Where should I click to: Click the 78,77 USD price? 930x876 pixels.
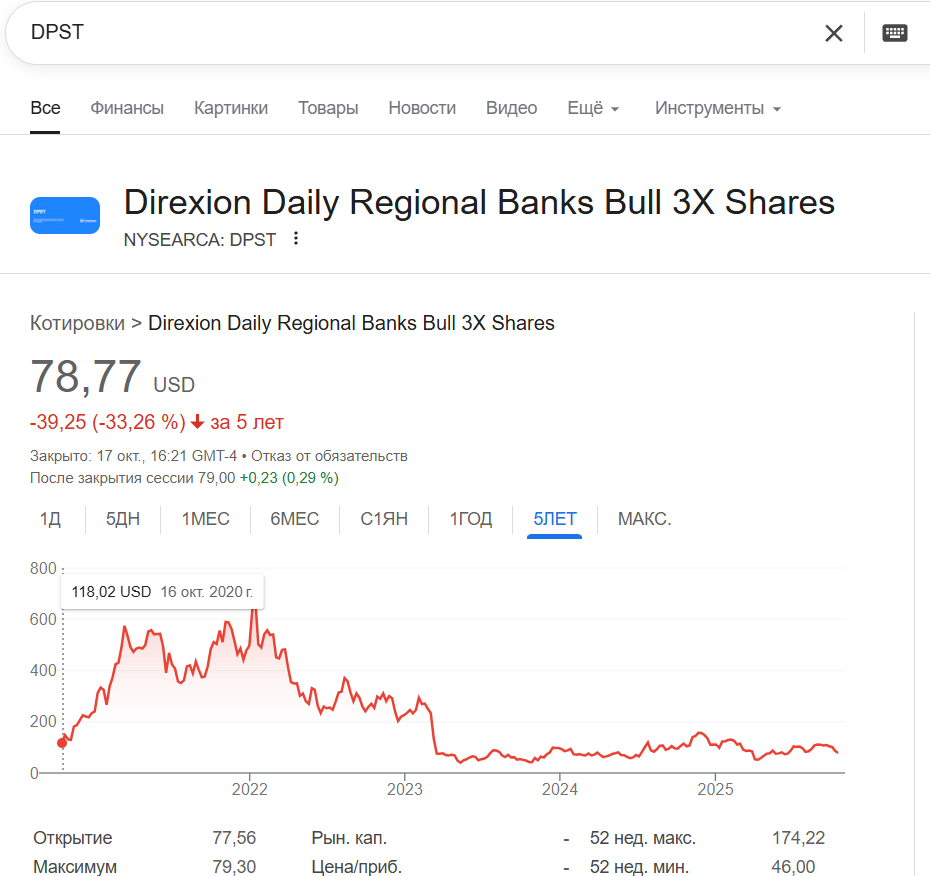[112, 377]
